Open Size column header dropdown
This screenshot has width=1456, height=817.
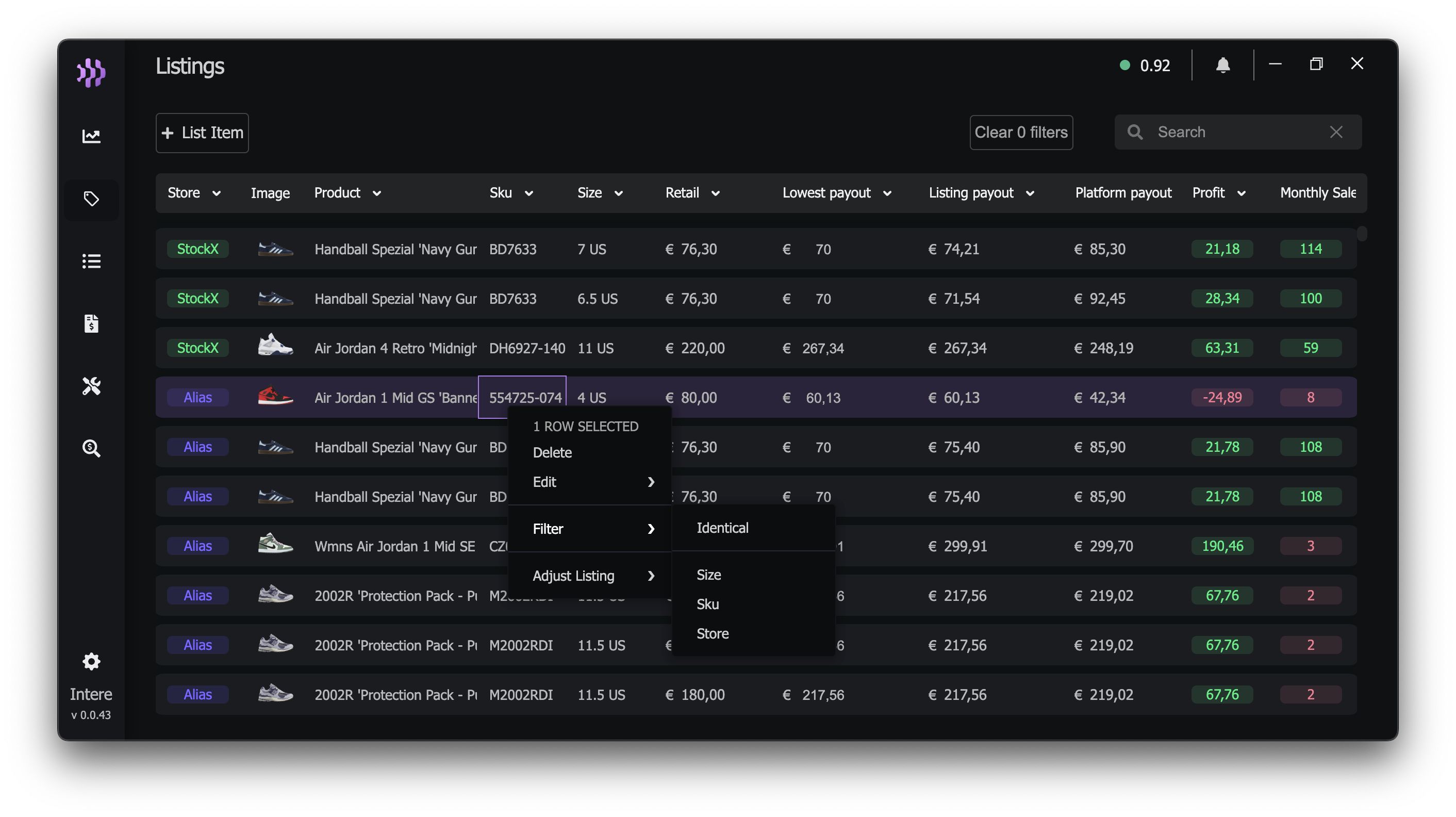618,193
